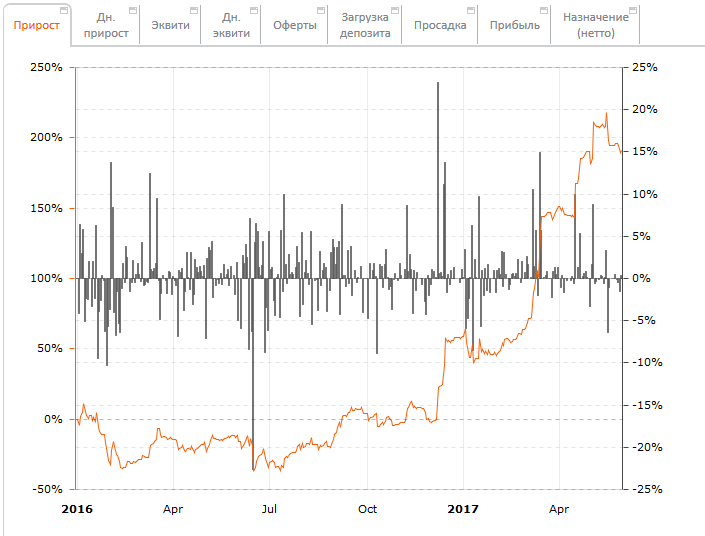Switch to the Дн. прирост tab
The width and height of the screenshot is (705, 536).
click(106, 25)
